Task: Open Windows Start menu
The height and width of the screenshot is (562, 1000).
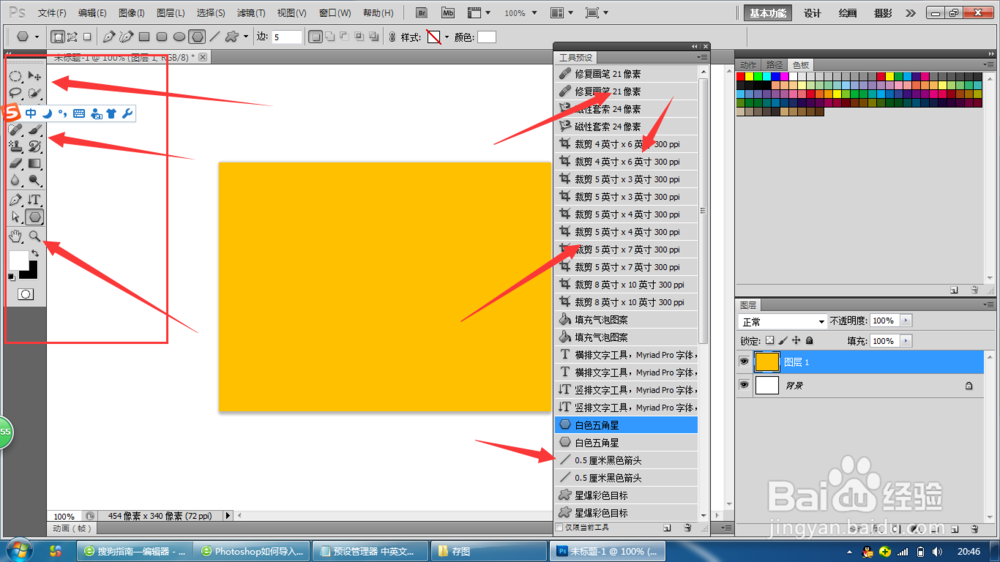Action: [19, 550]
